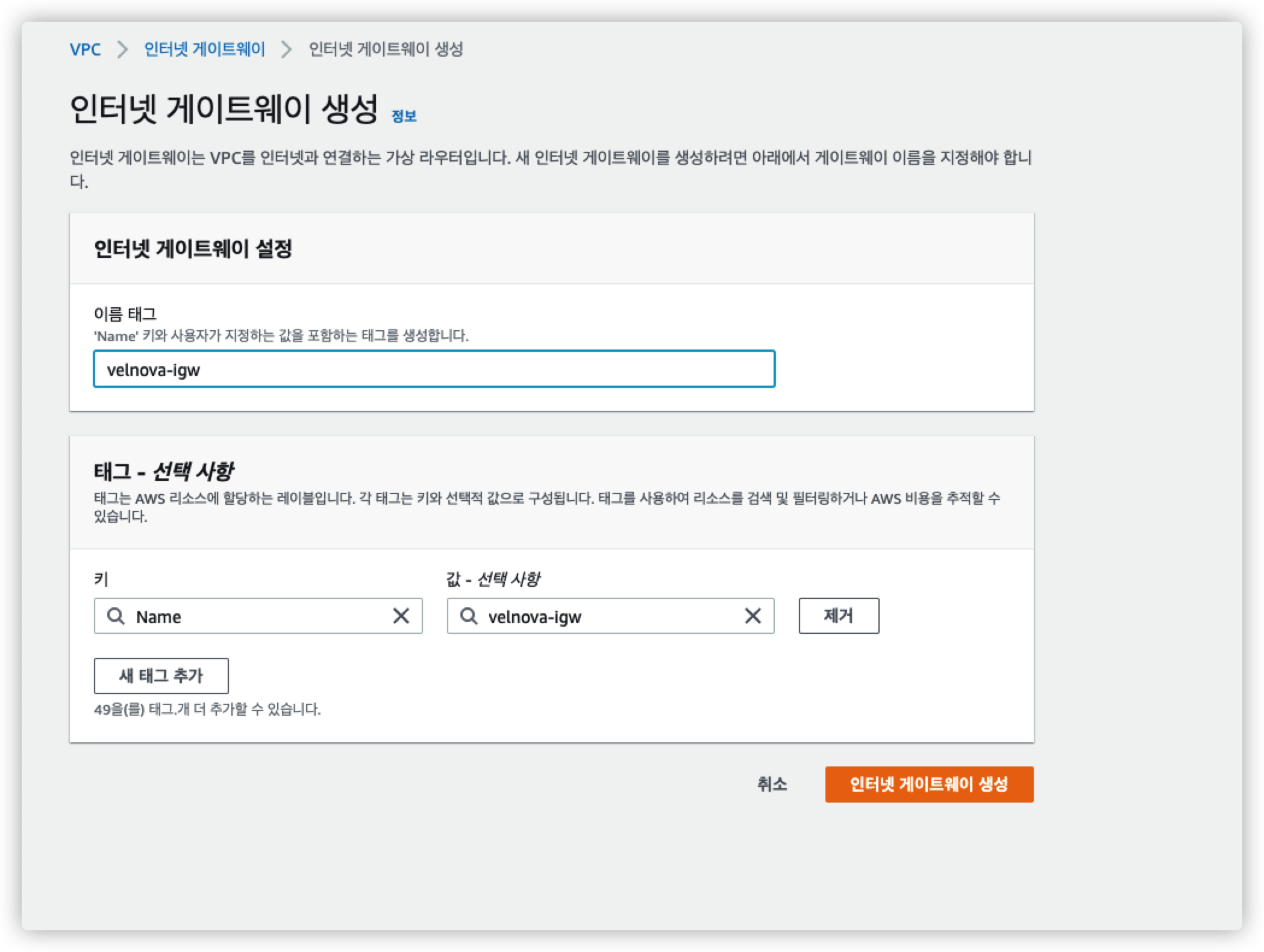This screenshot has width=1264, height=952.
Task: Click search icon in 키 field
Action: tap(116, 616)
